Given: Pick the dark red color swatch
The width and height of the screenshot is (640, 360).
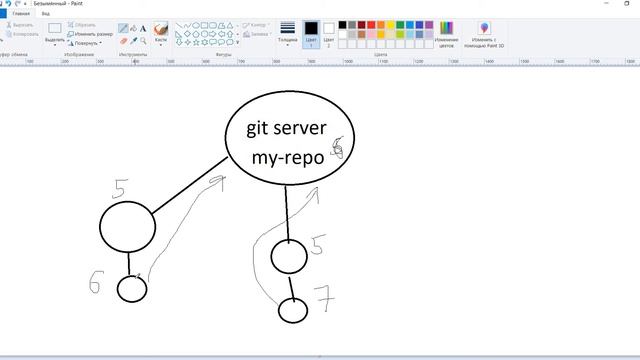Looking at the screenshot, I should 362,25.
